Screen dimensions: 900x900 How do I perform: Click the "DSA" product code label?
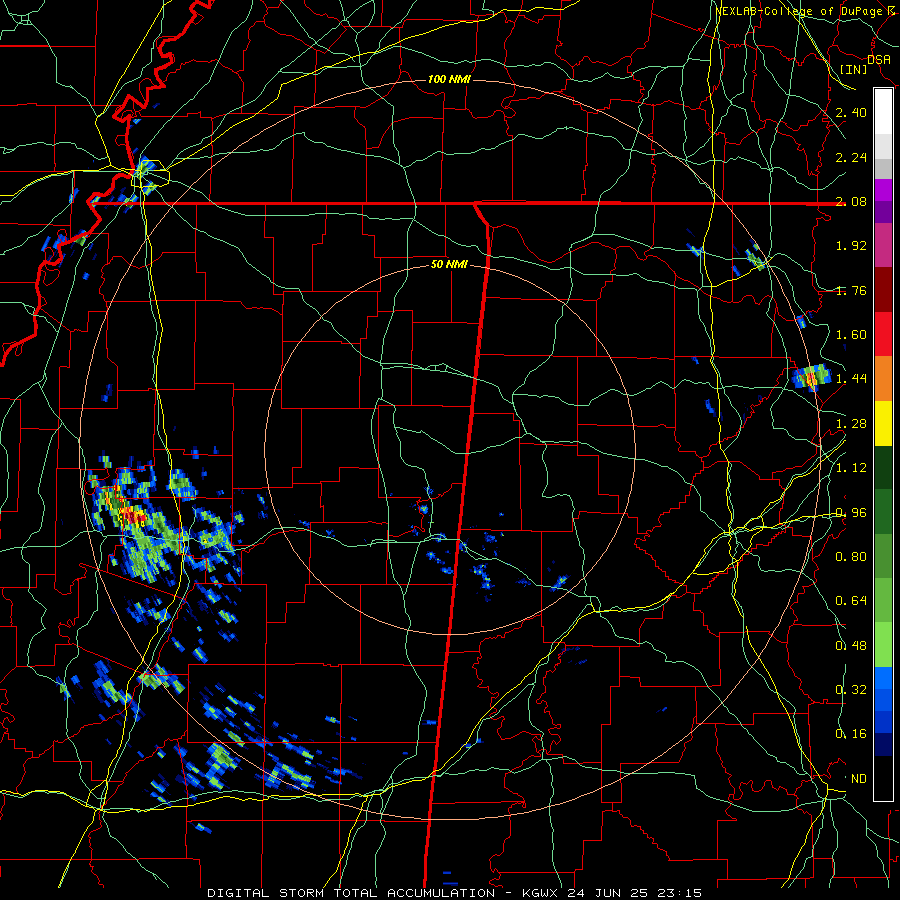pyautogui.click(x=879, y=60)
